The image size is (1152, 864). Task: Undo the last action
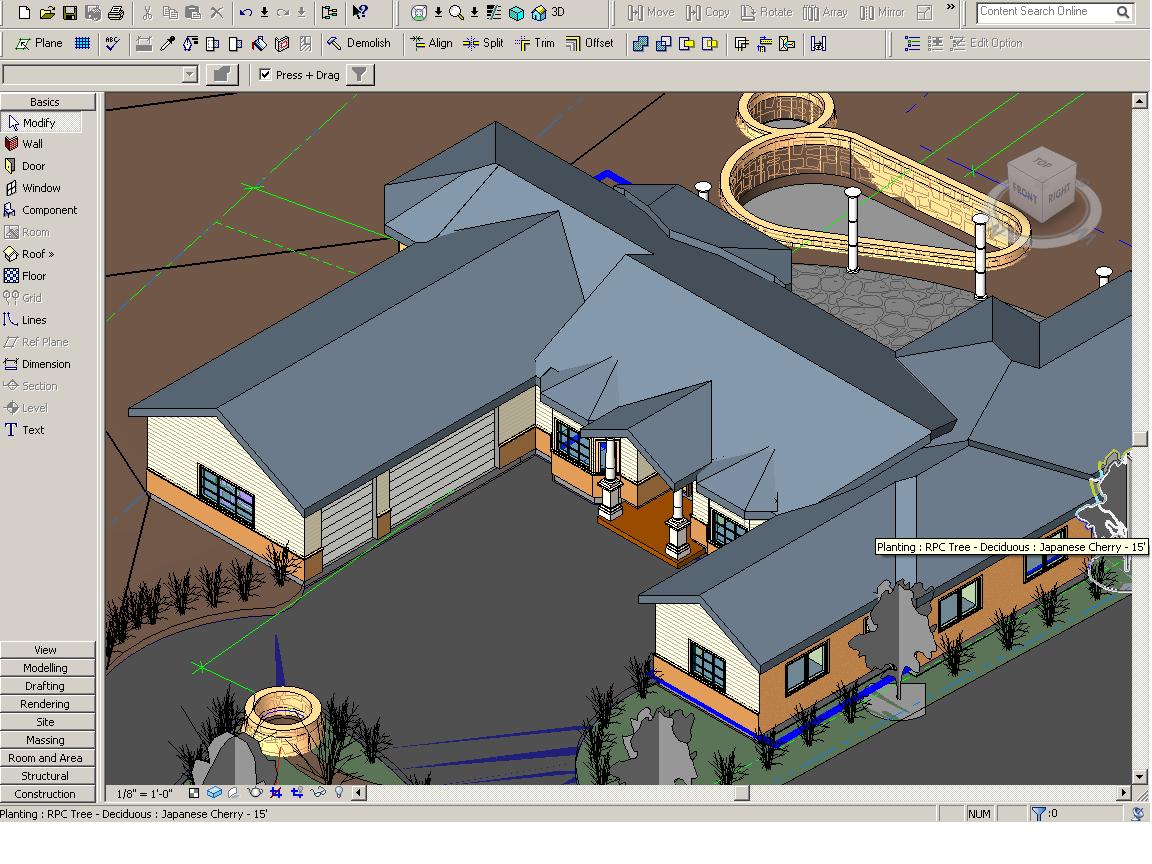(x=245, y=12)
